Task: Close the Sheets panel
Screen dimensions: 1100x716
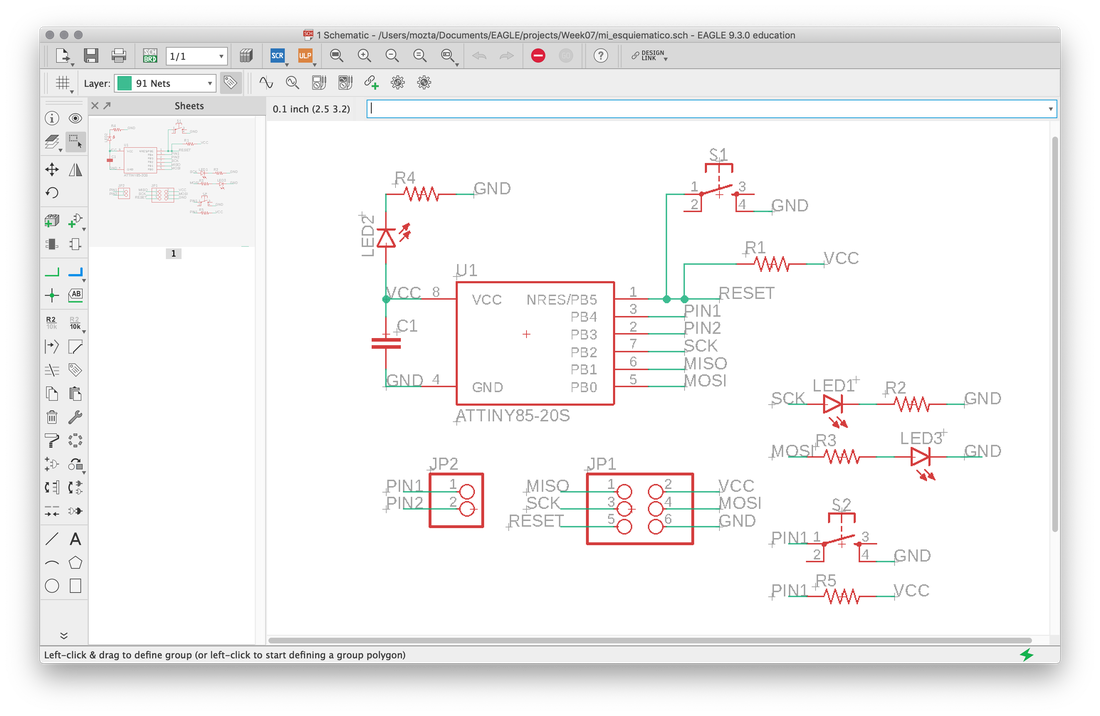Action: 95,106
